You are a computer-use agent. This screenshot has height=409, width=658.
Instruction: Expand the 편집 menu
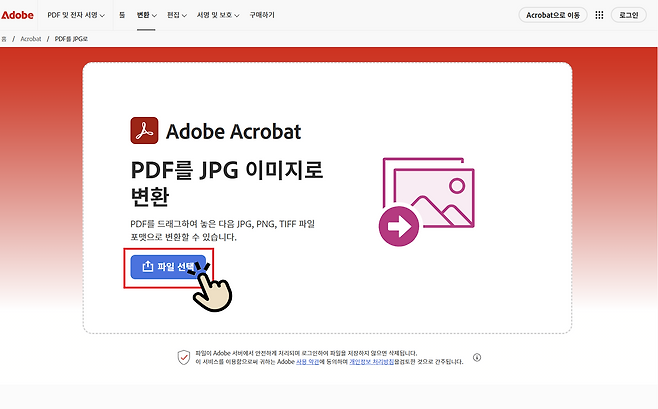[x=177, y=15]
